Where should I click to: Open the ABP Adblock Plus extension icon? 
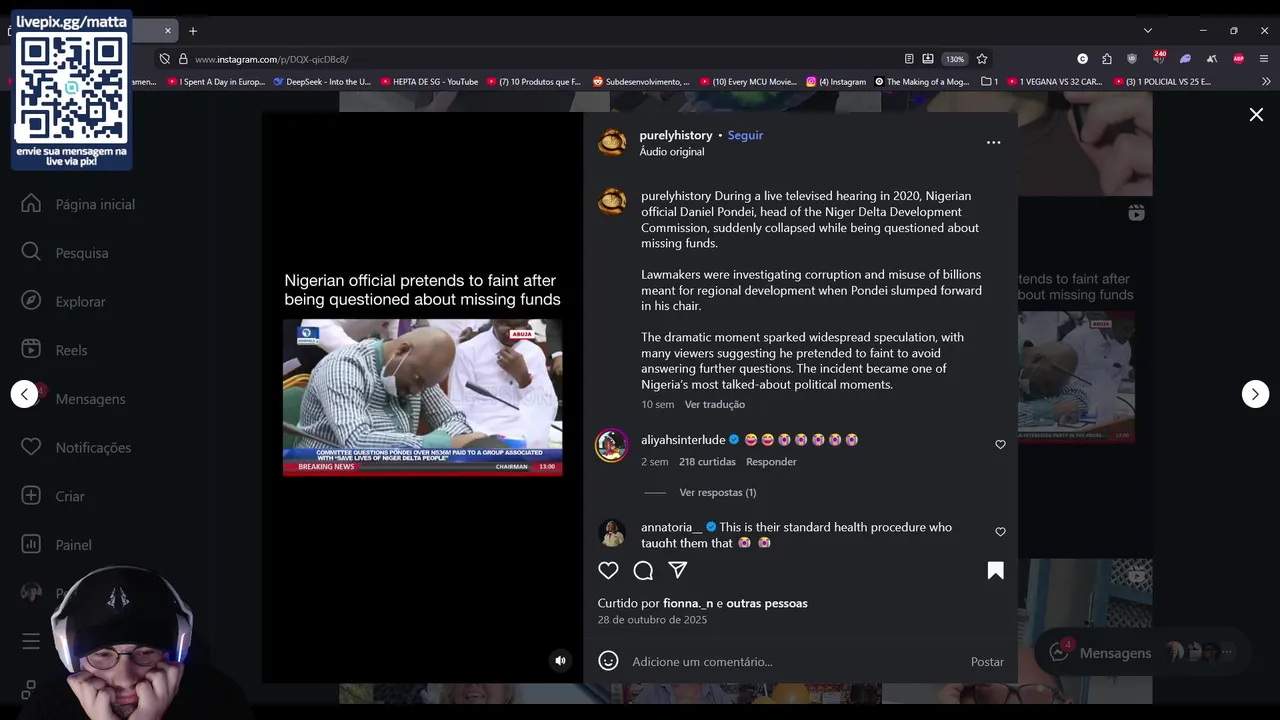[1238, 59]
